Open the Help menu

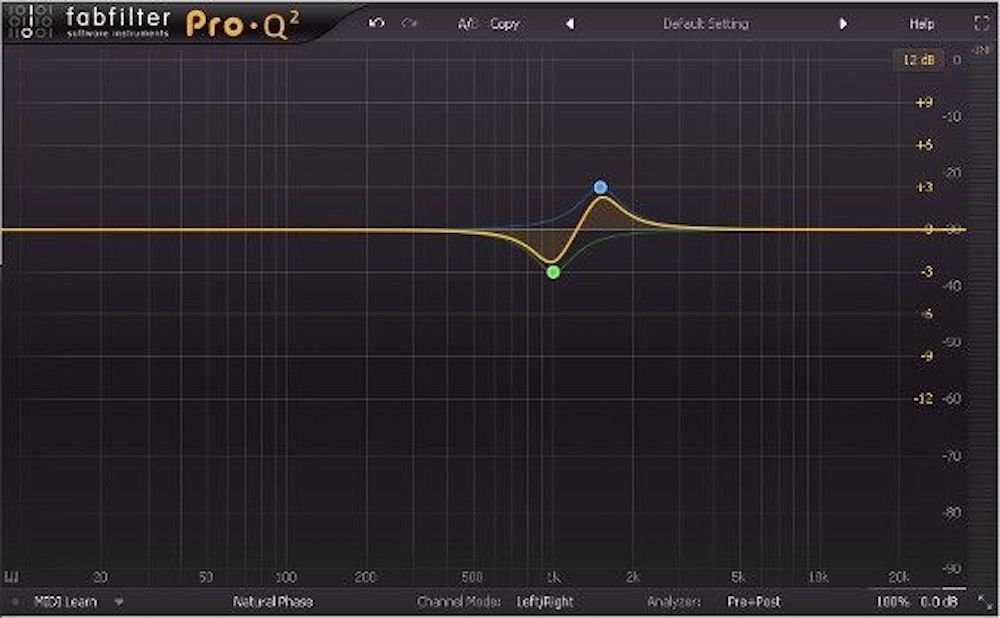[x=922, y=24]
